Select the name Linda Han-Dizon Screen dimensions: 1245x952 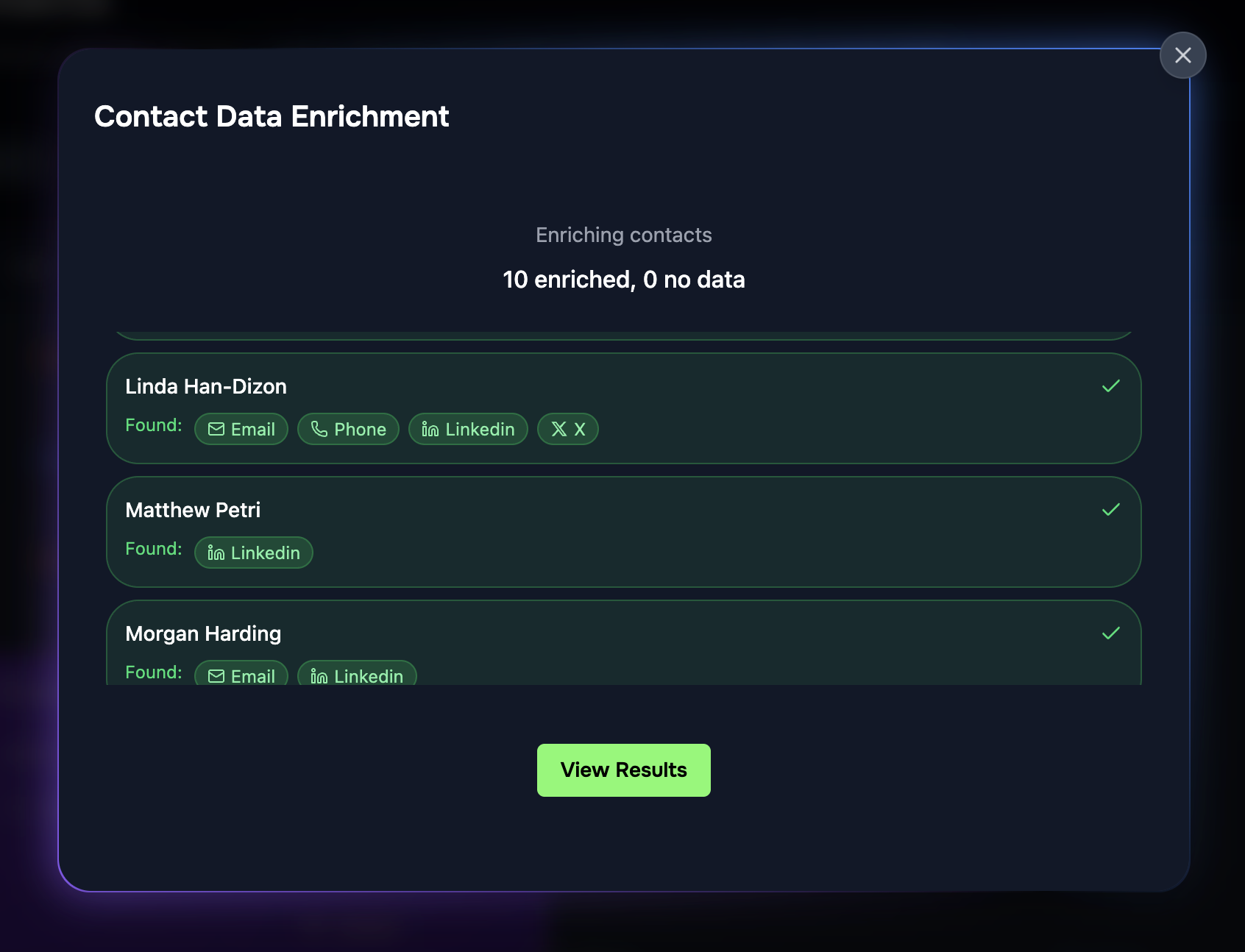click(206, 386)
